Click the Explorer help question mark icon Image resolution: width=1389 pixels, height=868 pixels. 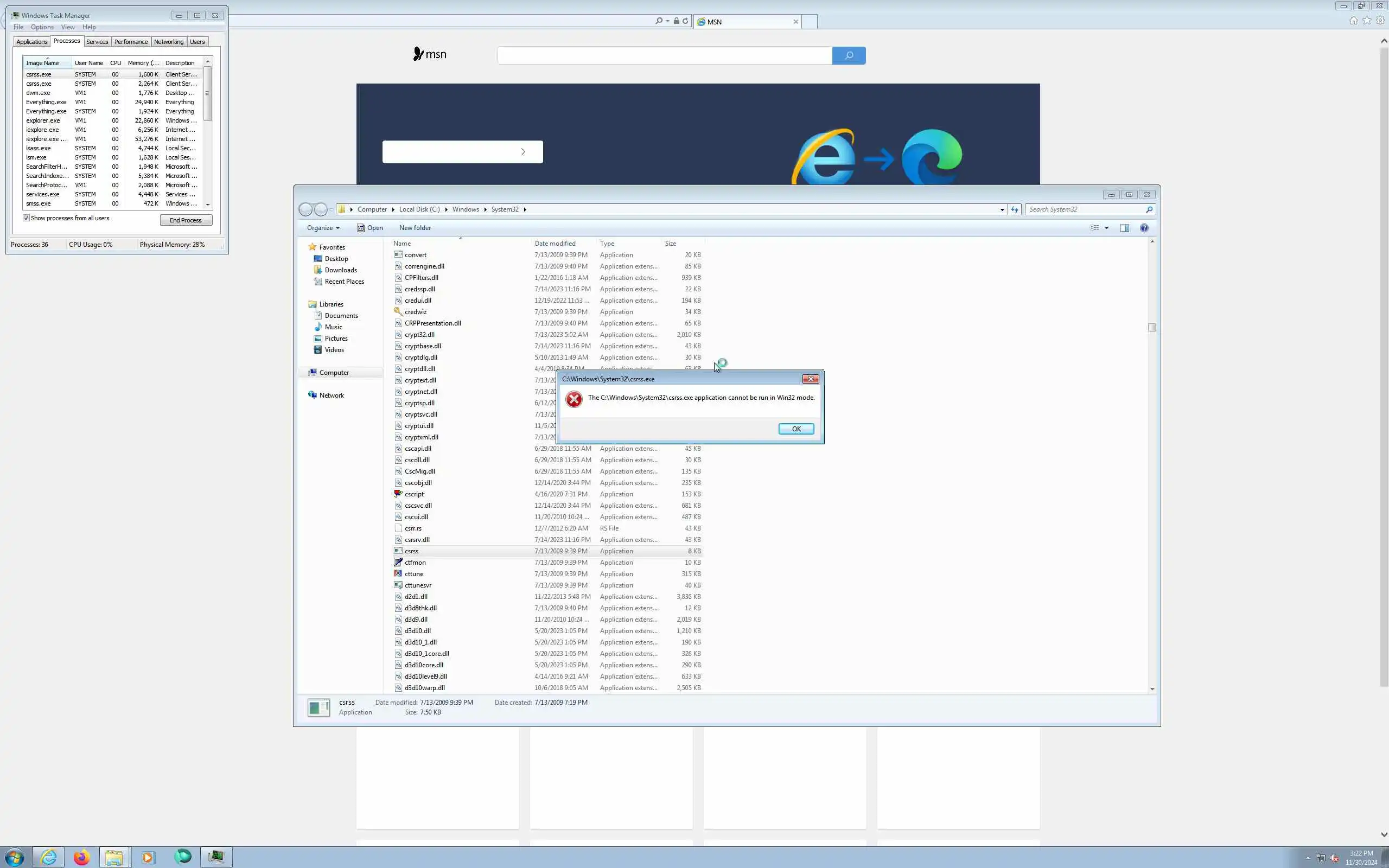pyautogui.click(x=1144, y=228)
